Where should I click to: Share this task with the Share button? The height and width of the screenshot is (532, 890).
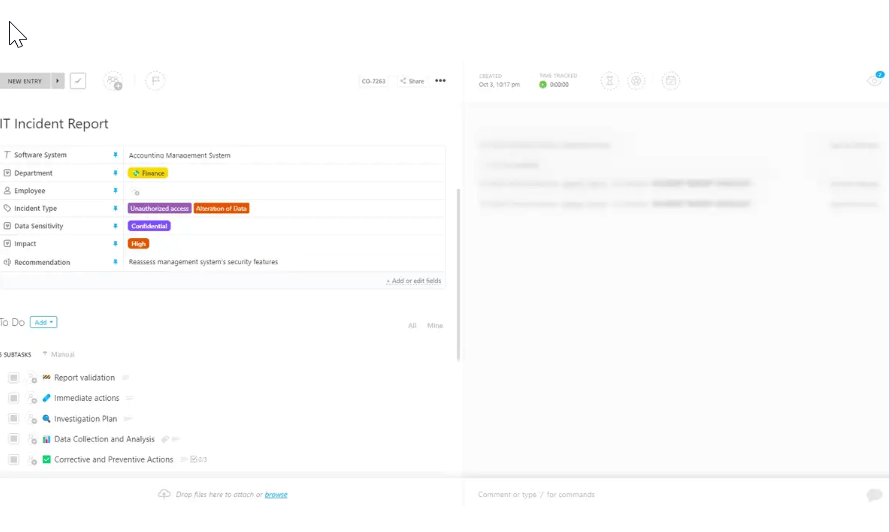(412, 81)
